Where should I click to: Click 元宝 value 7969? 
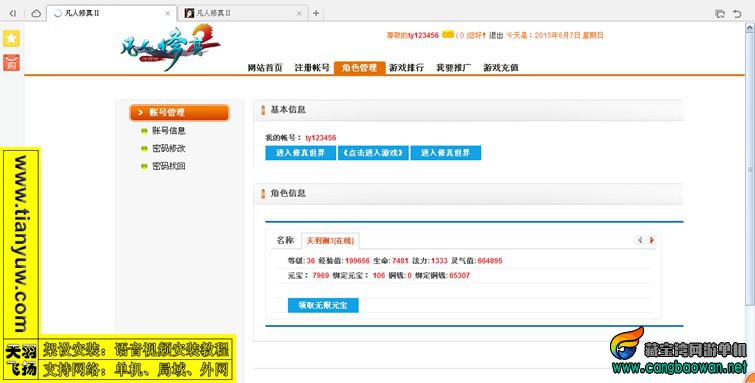click(x=321, y=276)
